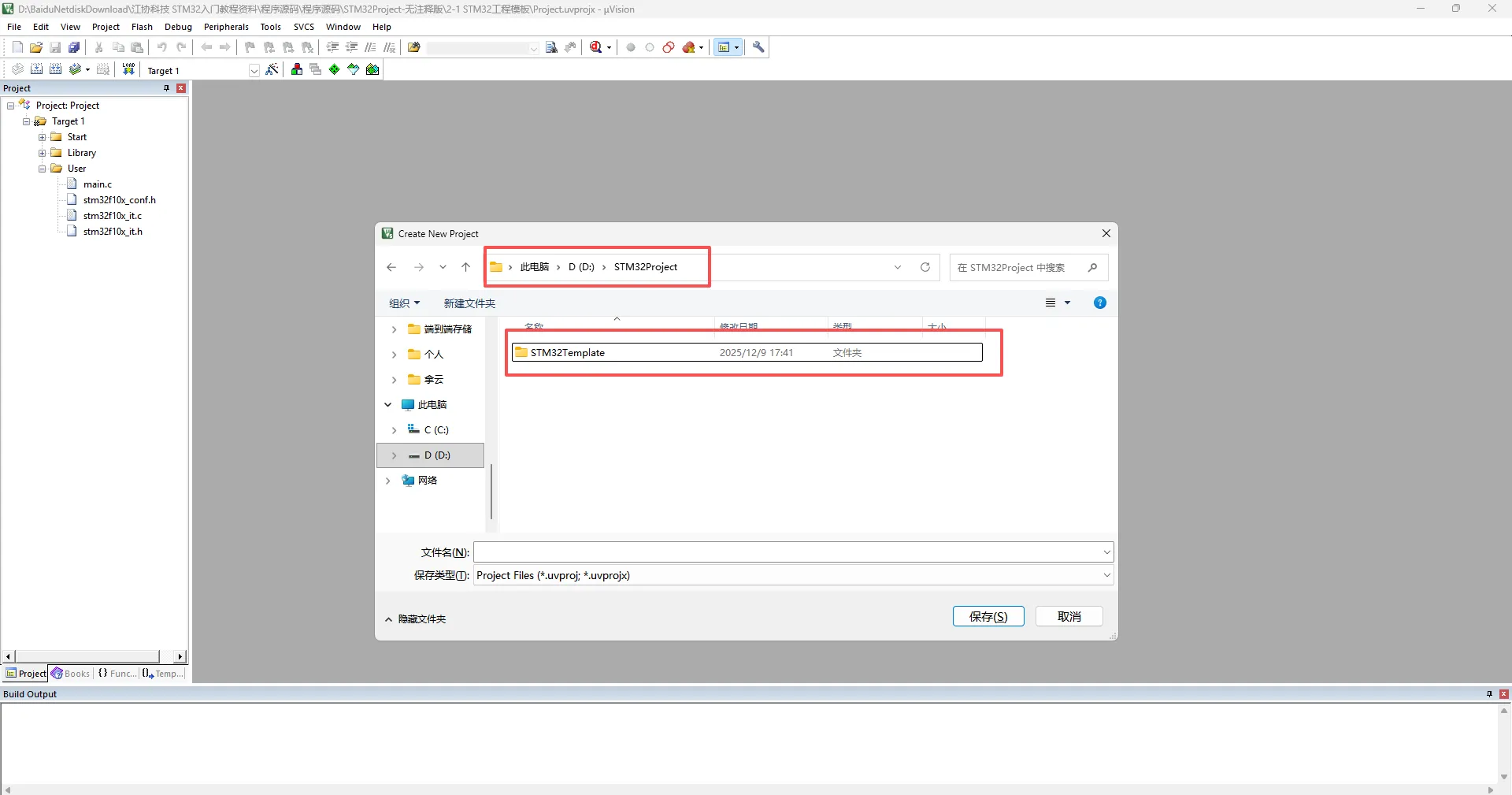Click the Start/Stop Debug Session icon

[596, 47]
